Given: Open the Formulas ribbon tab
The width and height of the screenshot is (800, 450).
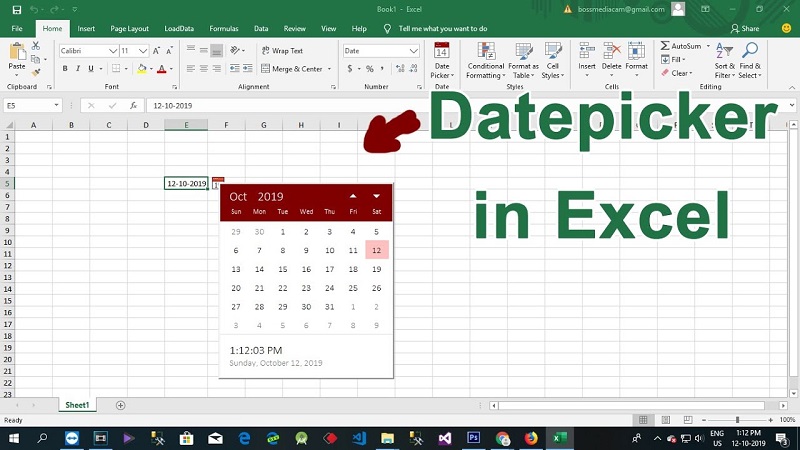Looking at the screenshot, I should coord(224,29).
